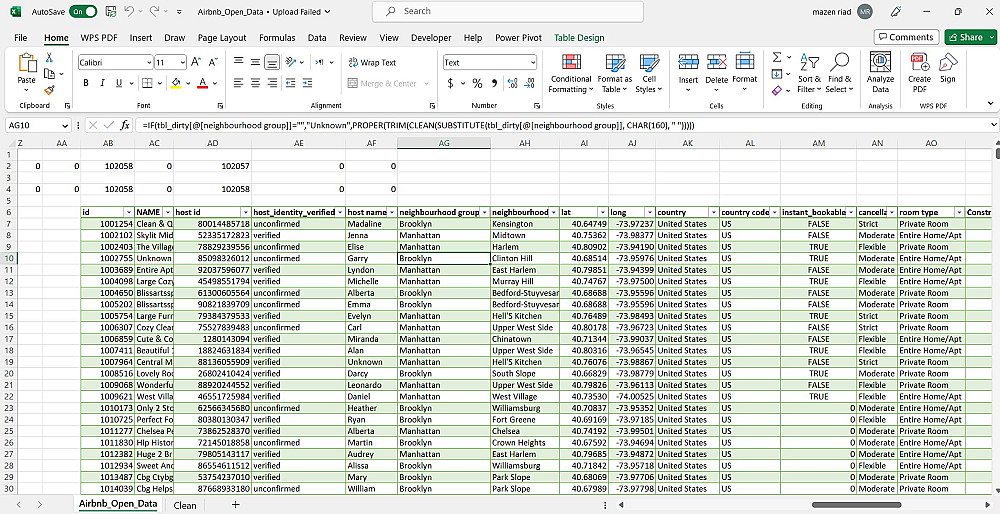Switch to the Table Design tab
This screenshot has width=1000, height=514.
click(579, 38)
